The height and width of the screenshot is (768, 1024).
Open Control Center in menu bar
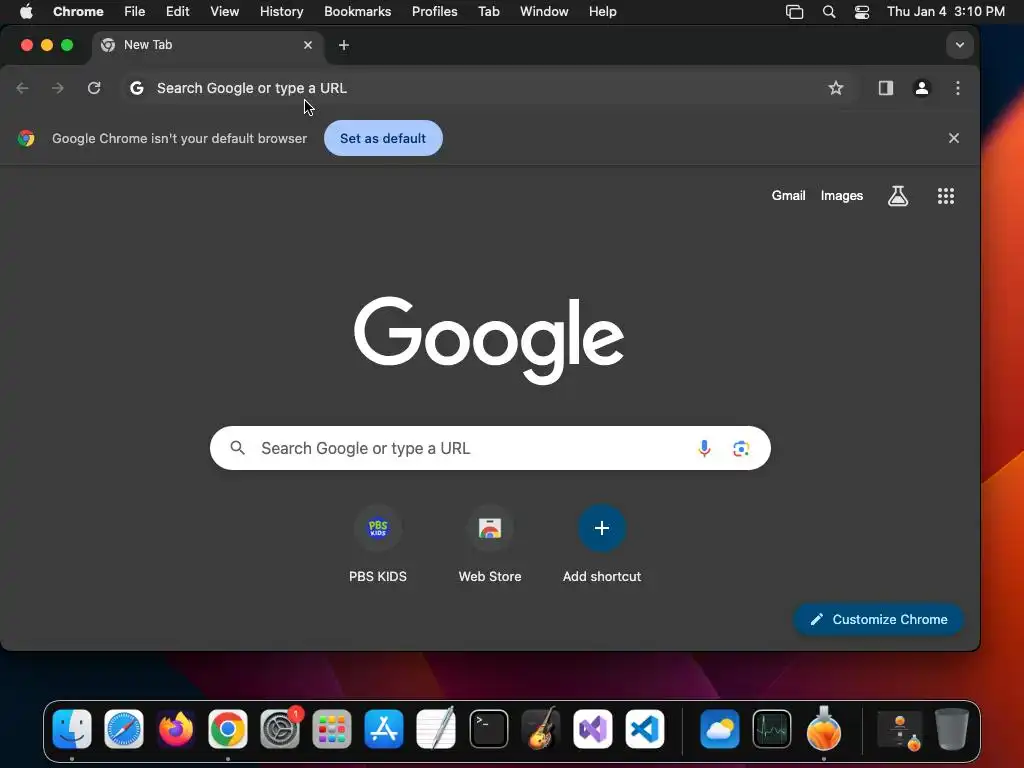pos(862,12)
